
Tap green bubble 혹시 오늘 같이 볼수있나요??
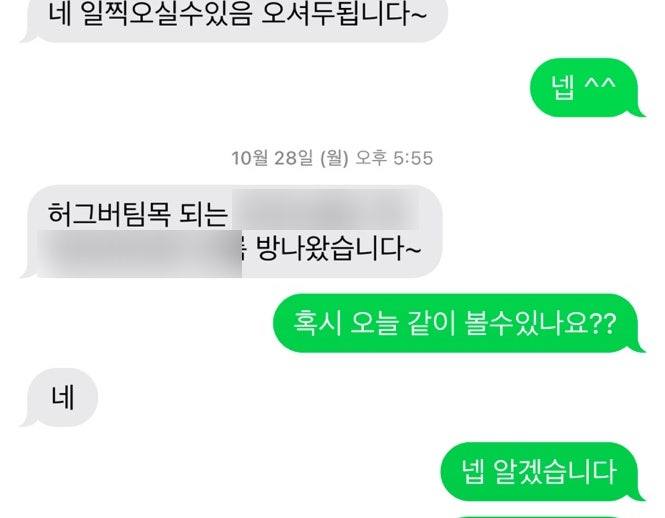pyautogui.click(x=459, y=323)
